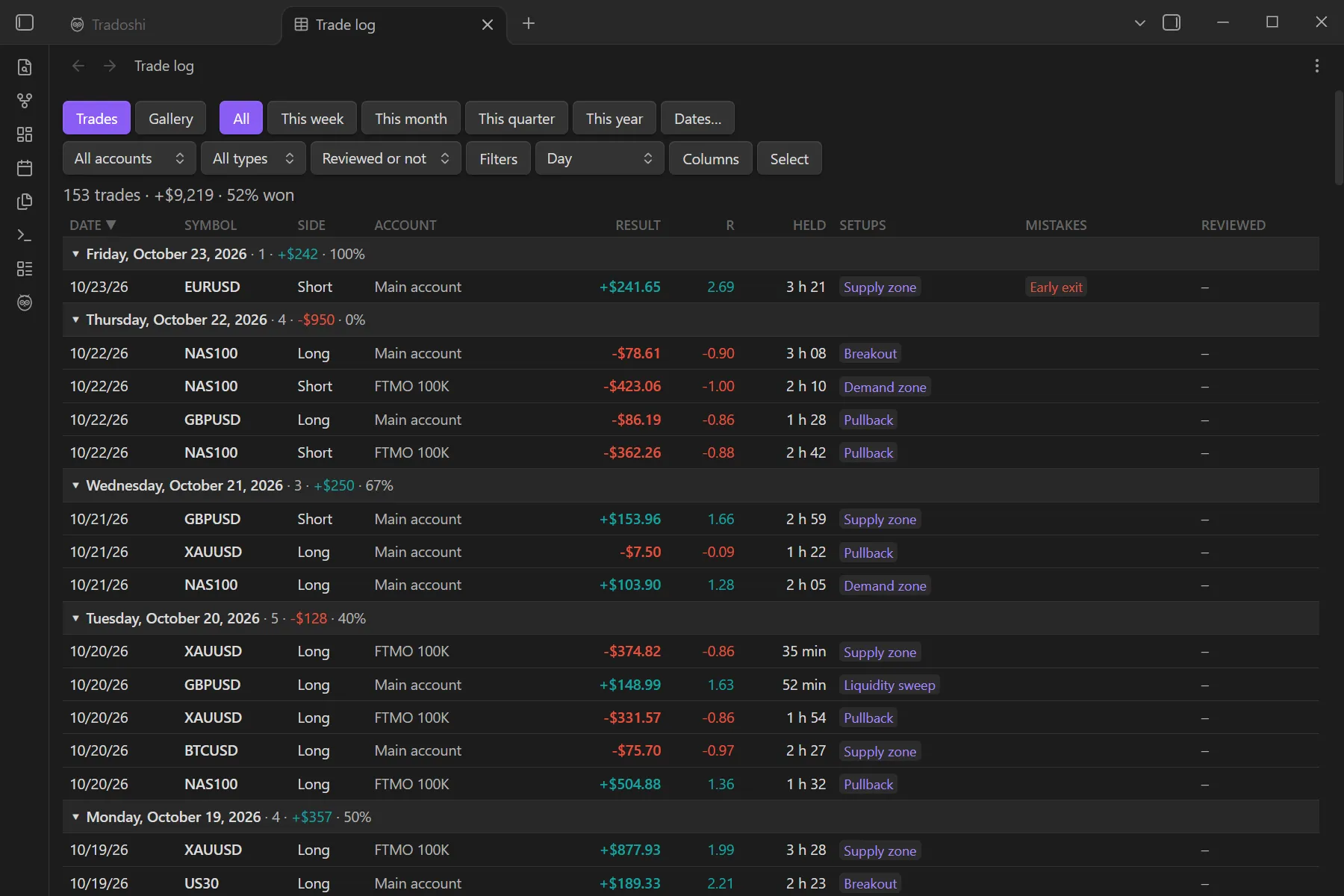Open the All accounts dropdown
1344x896 pixels.
[x=129, y=158]
